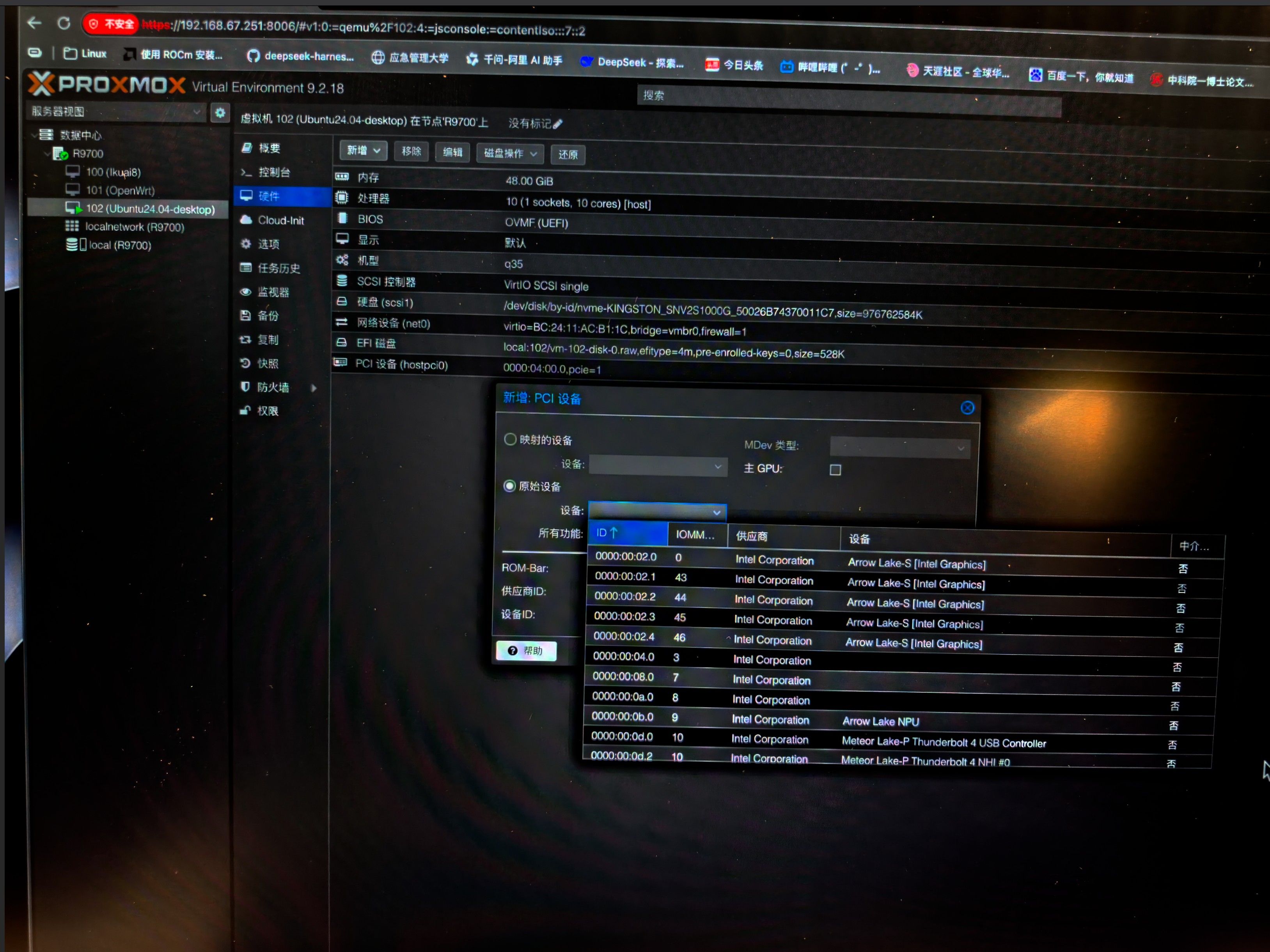
Task: Click the 还原 button
Action: [568, 155]
